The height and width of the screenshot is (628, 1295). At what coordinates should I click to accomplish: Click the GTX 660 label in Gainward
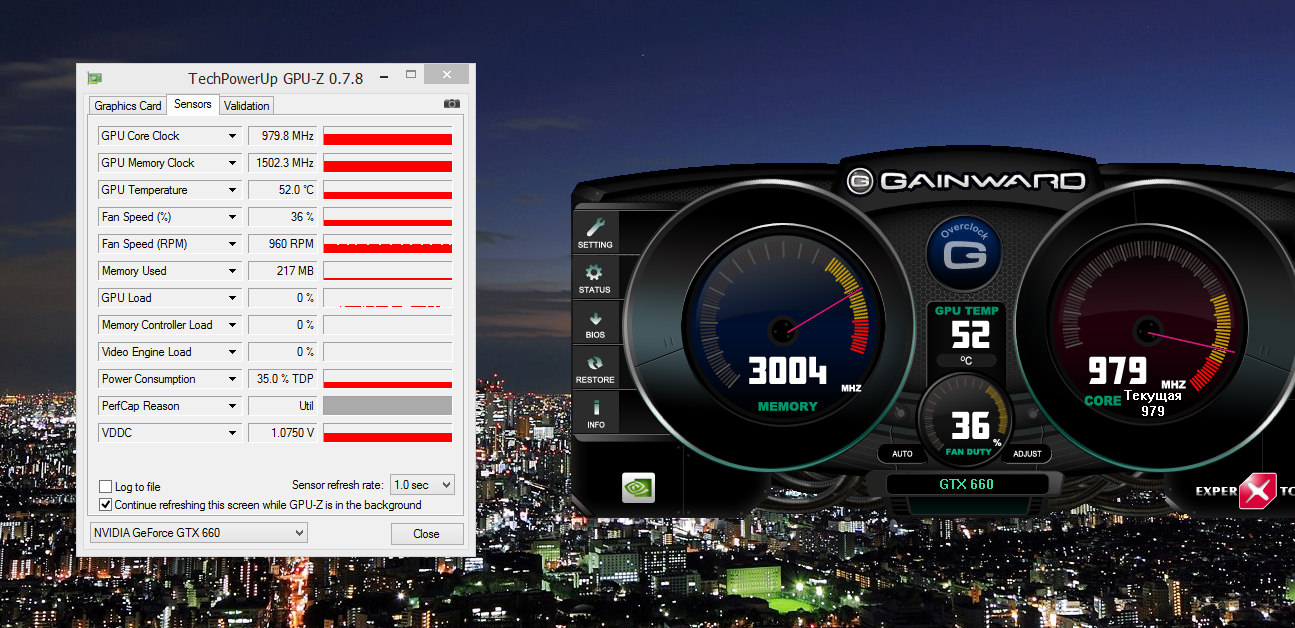[x=966, y=485]
